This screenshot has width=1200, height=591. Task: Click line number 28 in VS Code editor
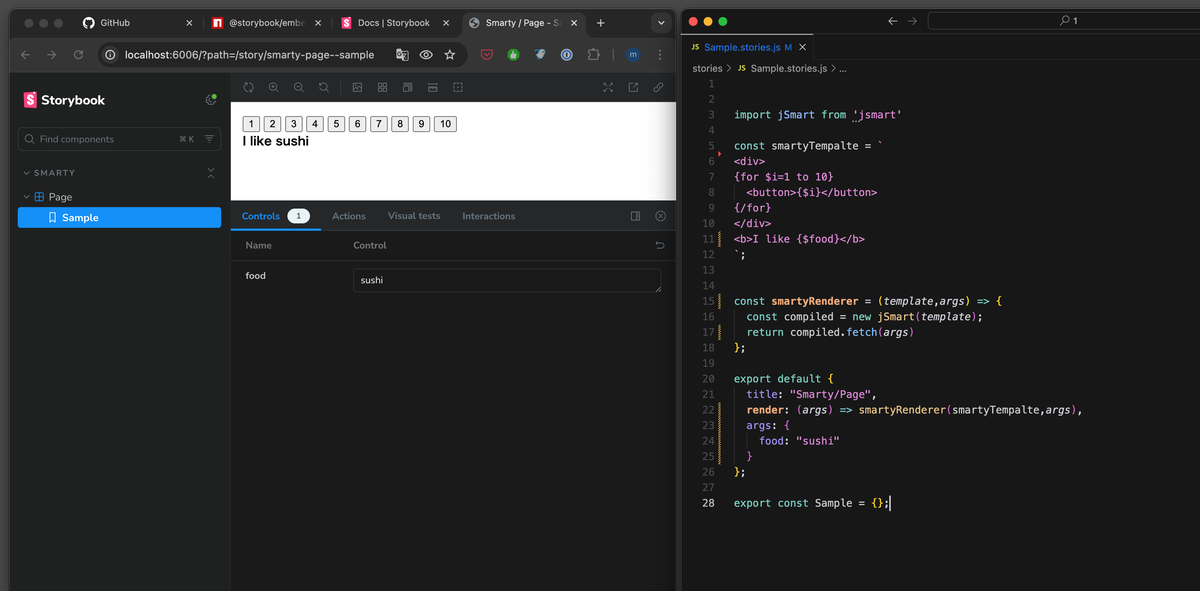tap(707, 503)
